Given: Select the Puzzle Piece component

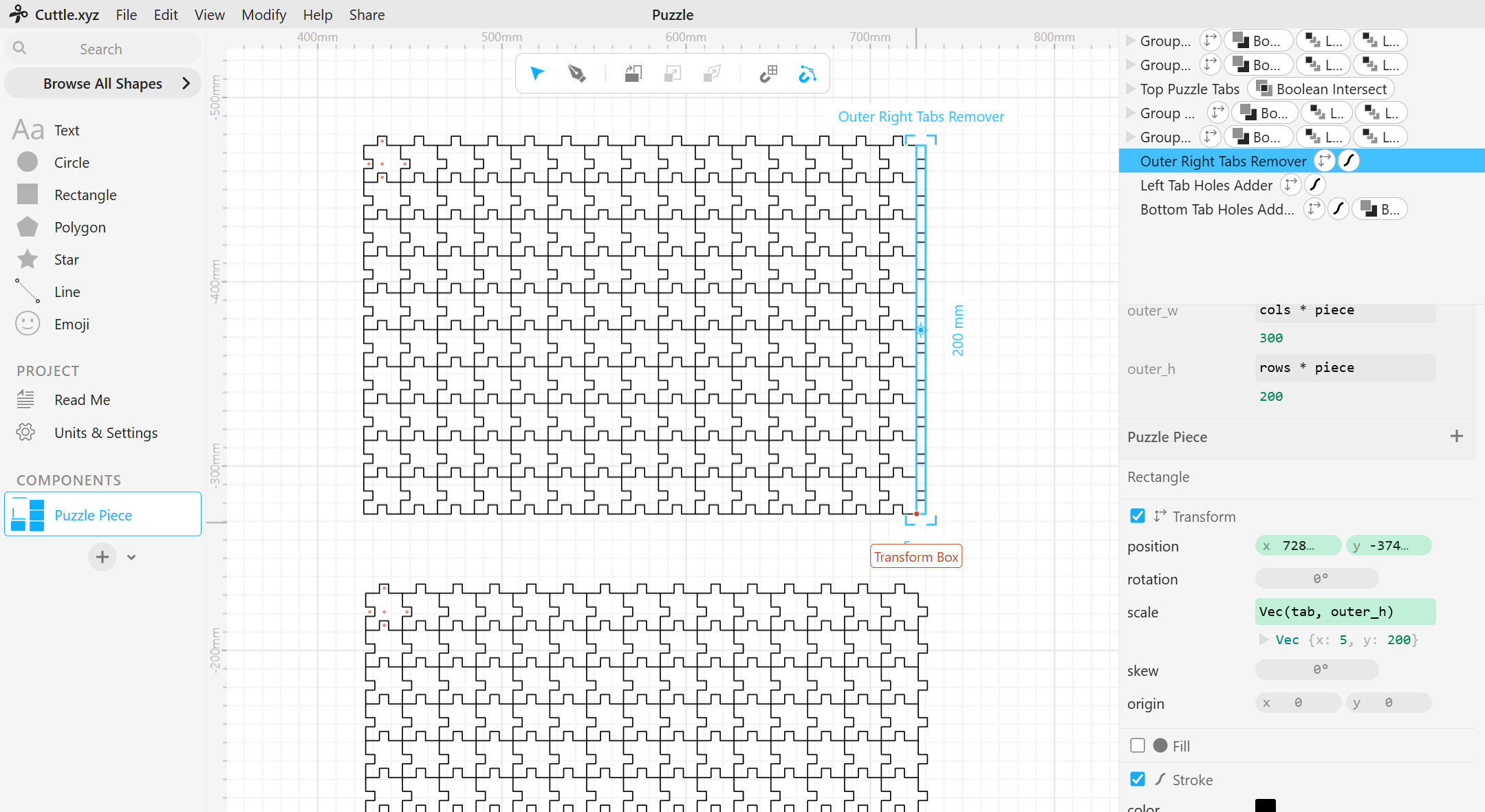Looking at the screenshot, I should pos(102,514).
